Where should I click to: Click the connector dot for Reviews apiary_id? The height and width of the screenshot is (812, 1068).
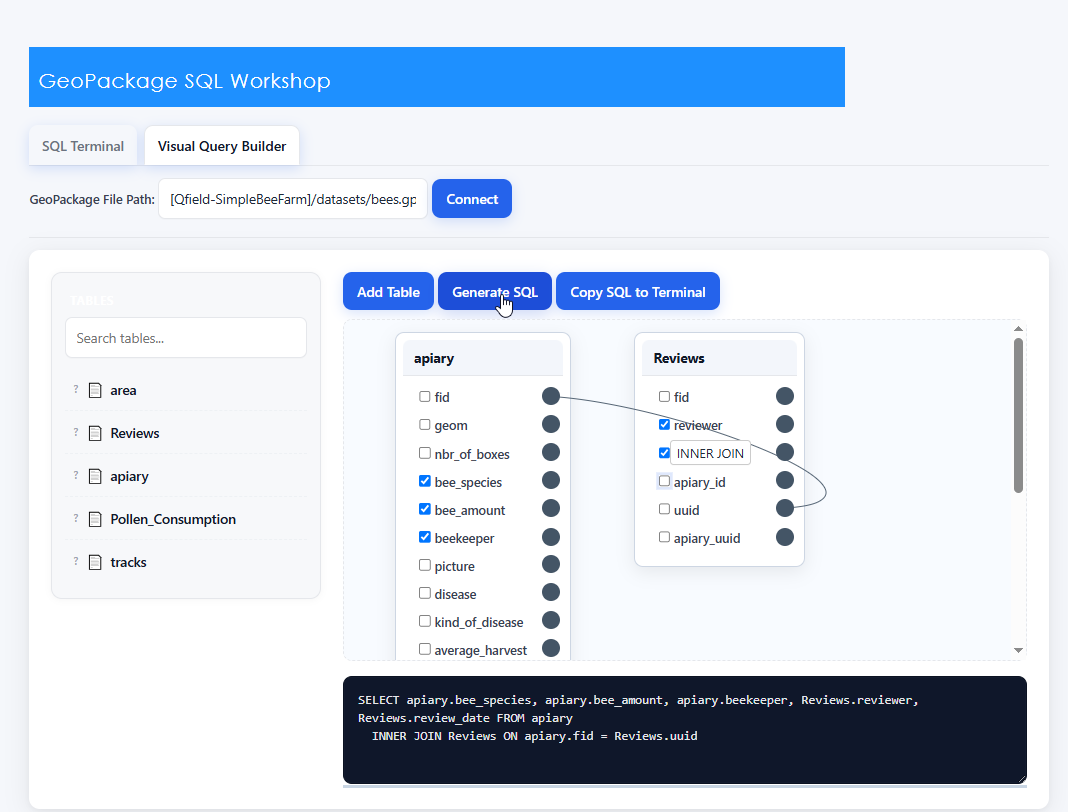coord(785,480)
